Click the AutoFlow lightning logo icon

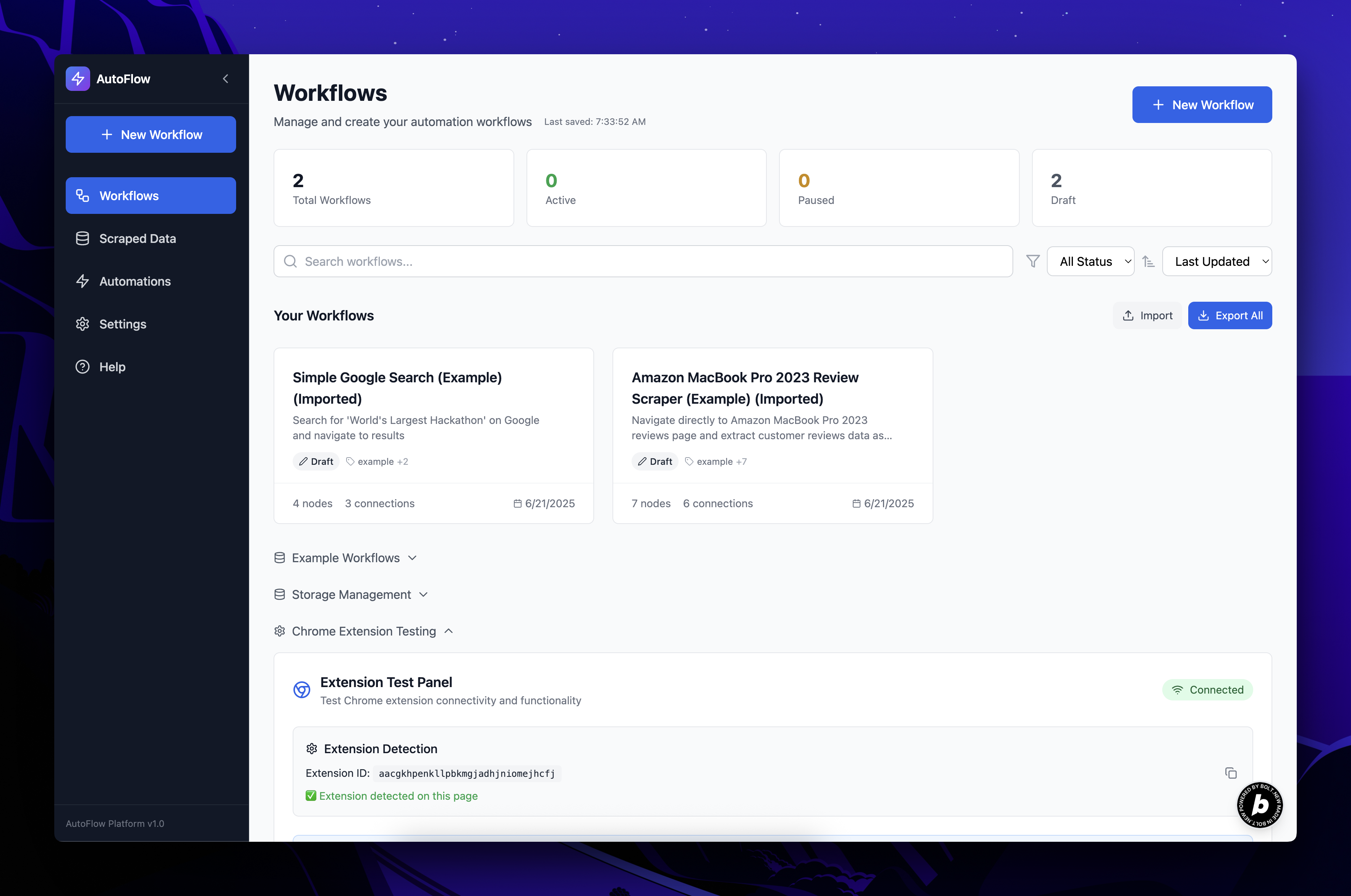pos(78,79)
